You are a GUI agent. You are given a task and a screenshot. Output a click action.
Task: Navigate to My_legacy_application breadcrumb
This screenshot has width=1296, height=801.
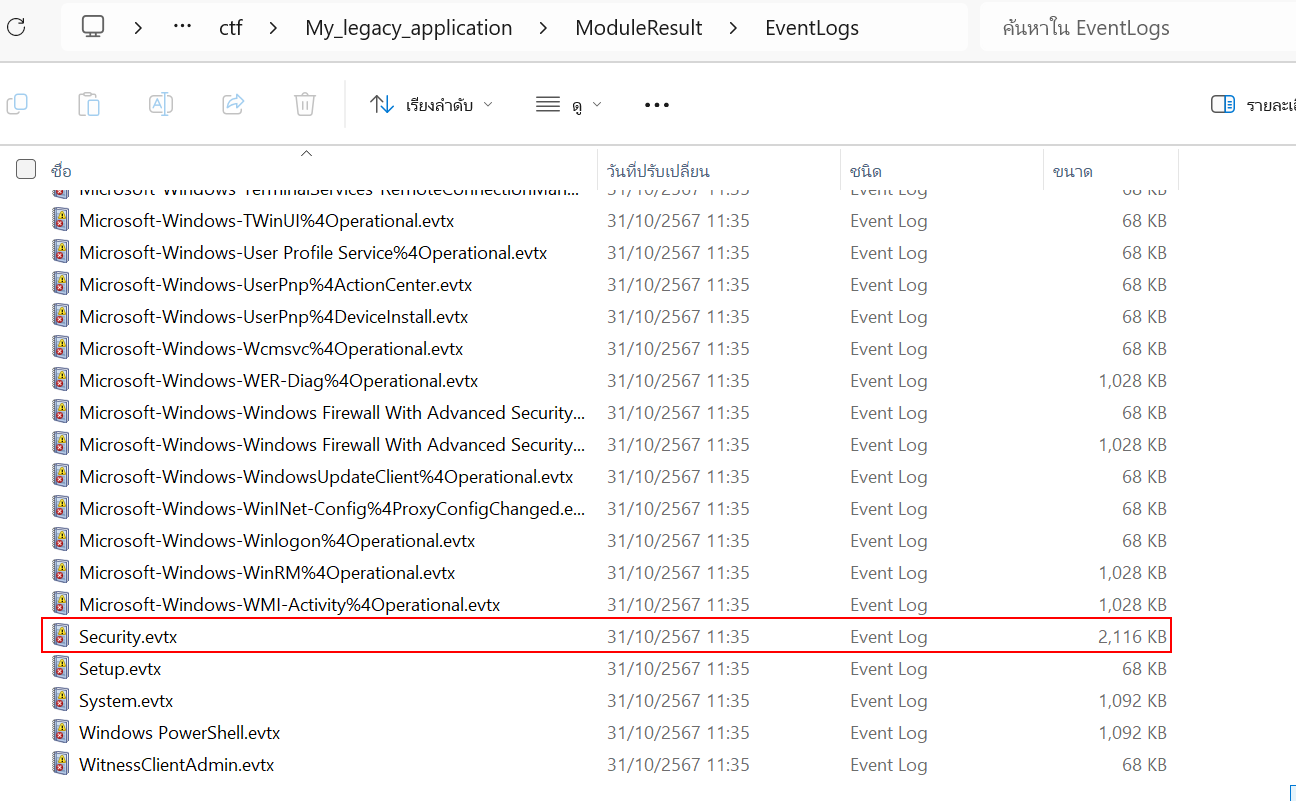(408, 28)
